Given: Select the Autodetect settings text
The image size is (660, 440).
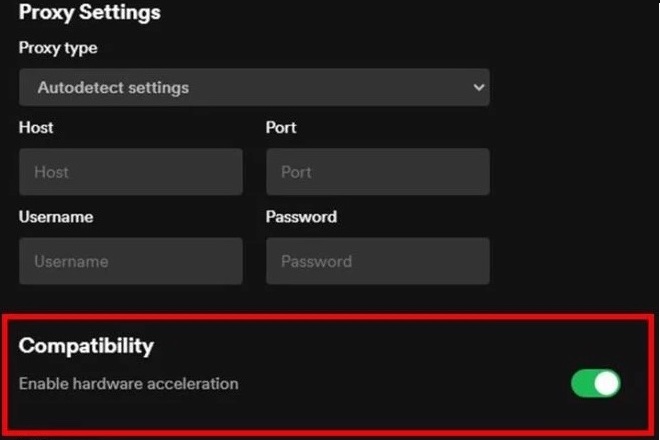Looking at the screenshot, I should [x=113, y=88].
